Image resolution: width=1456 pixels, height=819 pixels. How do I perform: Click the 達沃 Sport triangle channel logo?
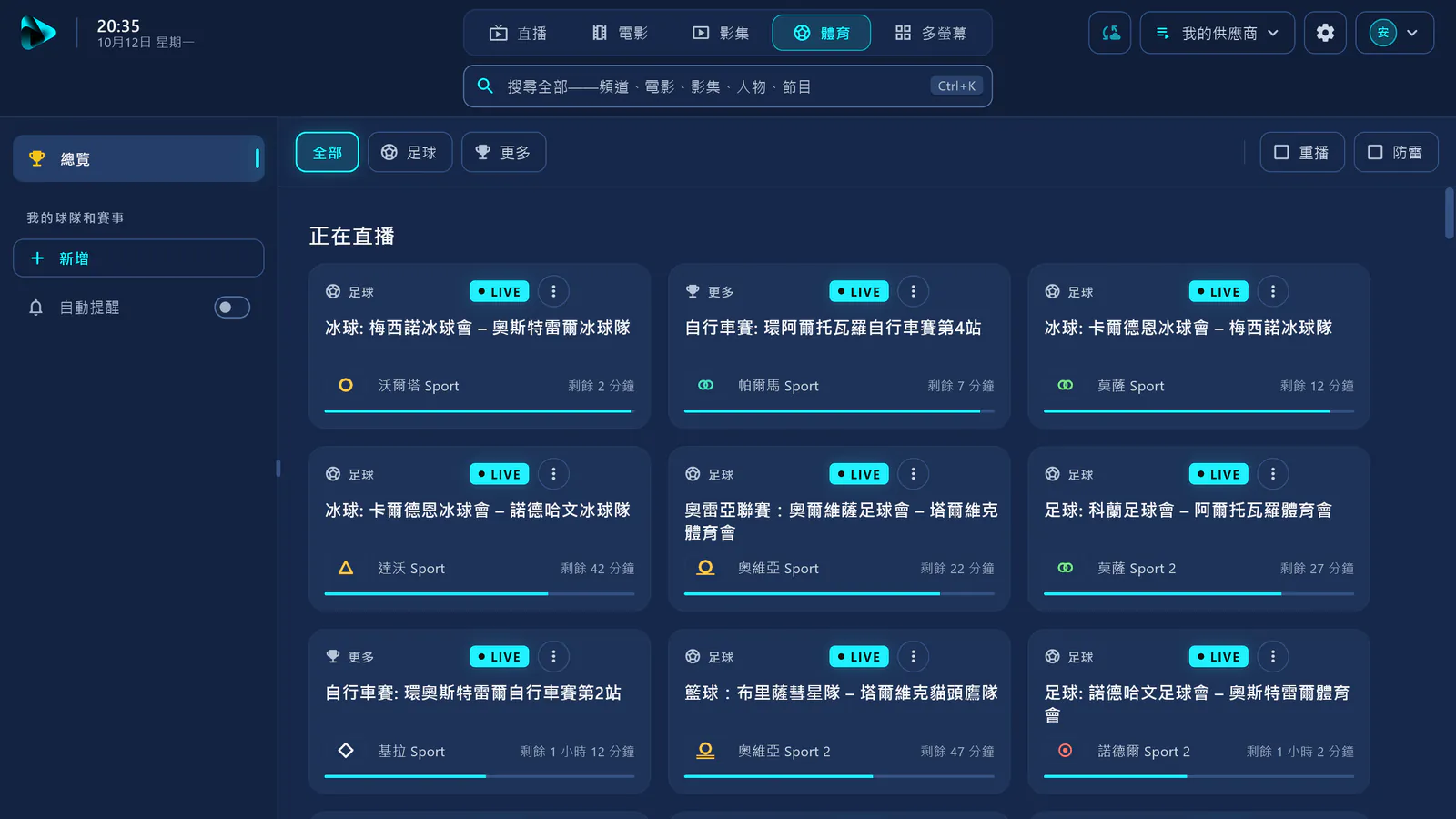tap(346, 568)
